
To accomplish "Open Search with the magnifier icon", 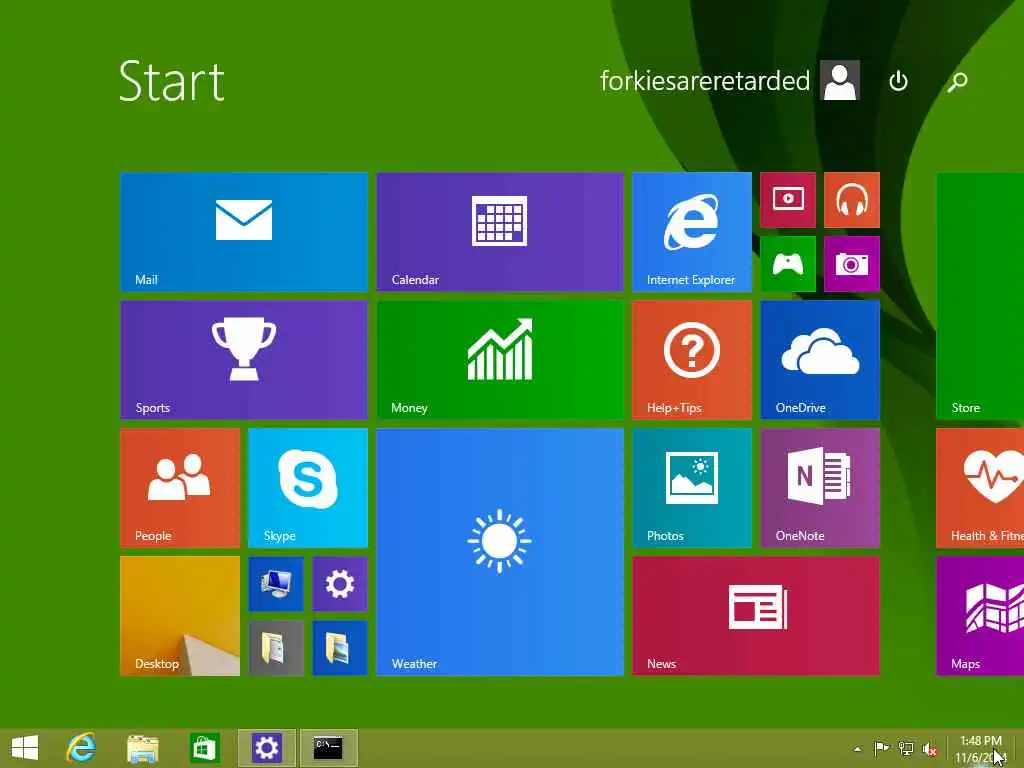I will click(x=957, y=81).
